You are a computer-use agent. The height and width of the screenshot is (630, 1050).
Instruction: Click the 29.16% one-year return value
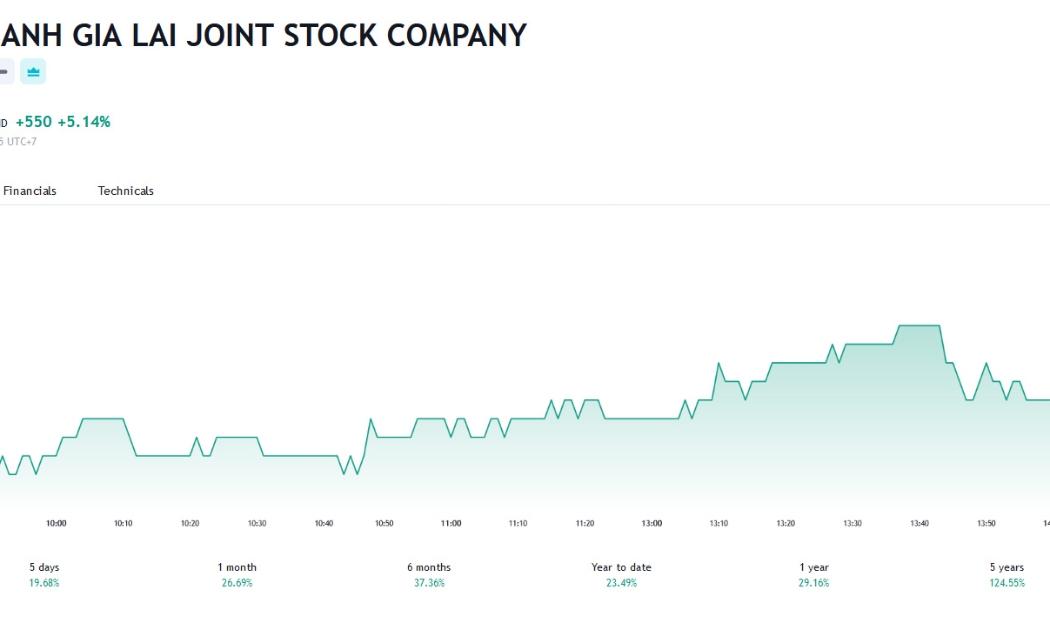point(814,583)
